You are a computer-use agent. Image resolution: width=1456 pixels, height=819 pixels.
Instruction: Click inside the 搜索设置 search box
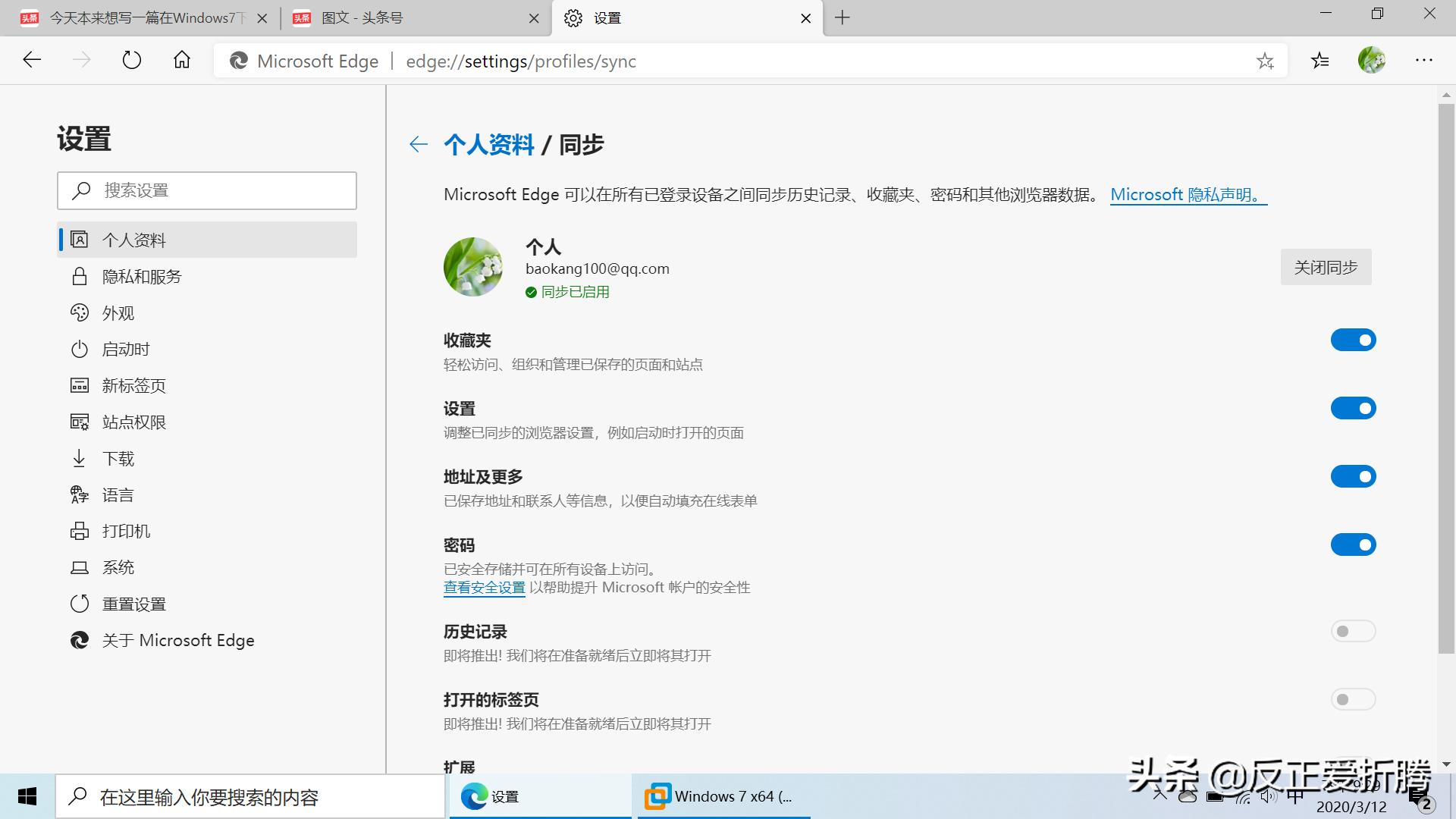click(x=206, y=190)
